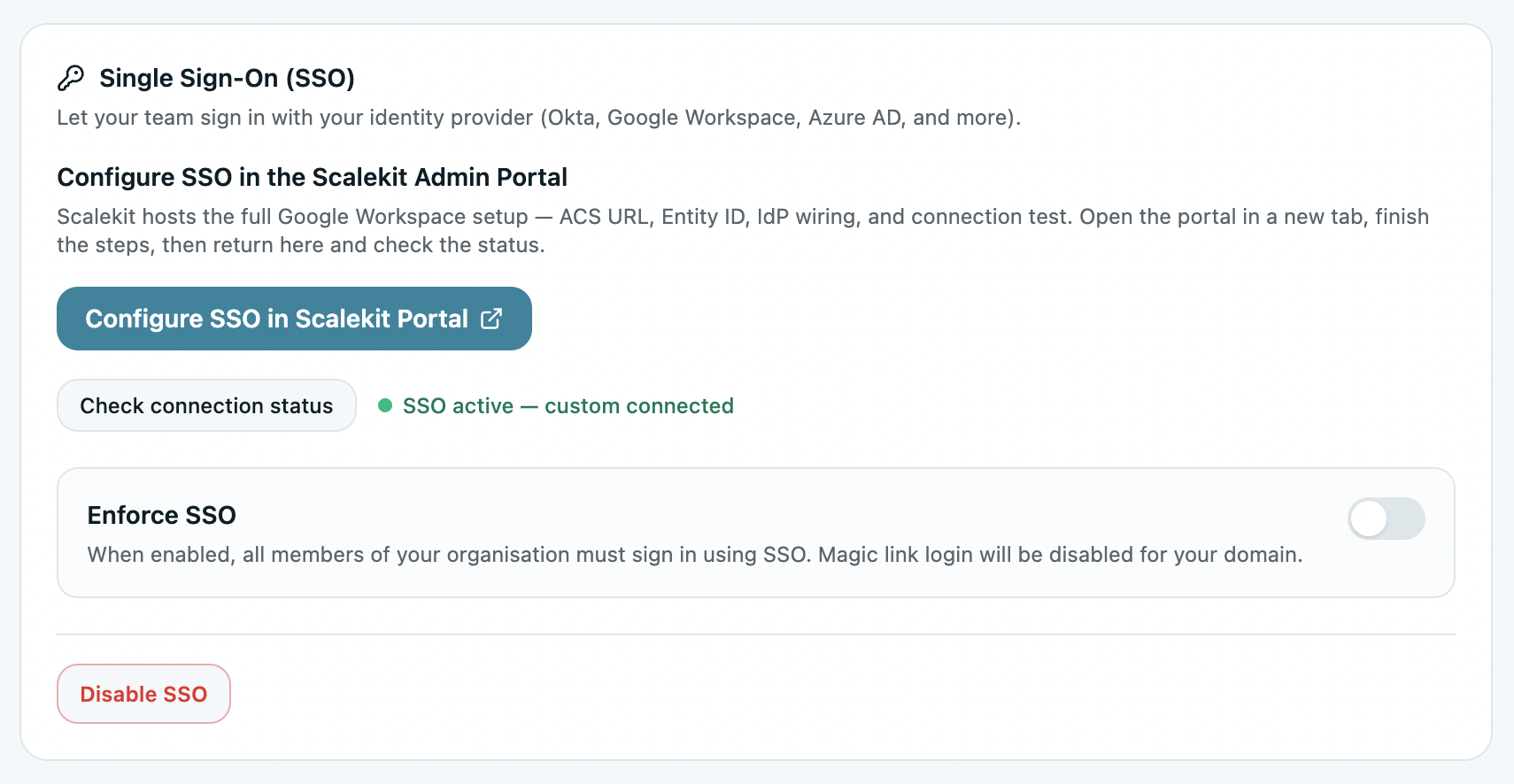Select the 'SSO active — custom connected' status text
1514x784 pixels.
(568, 406)
